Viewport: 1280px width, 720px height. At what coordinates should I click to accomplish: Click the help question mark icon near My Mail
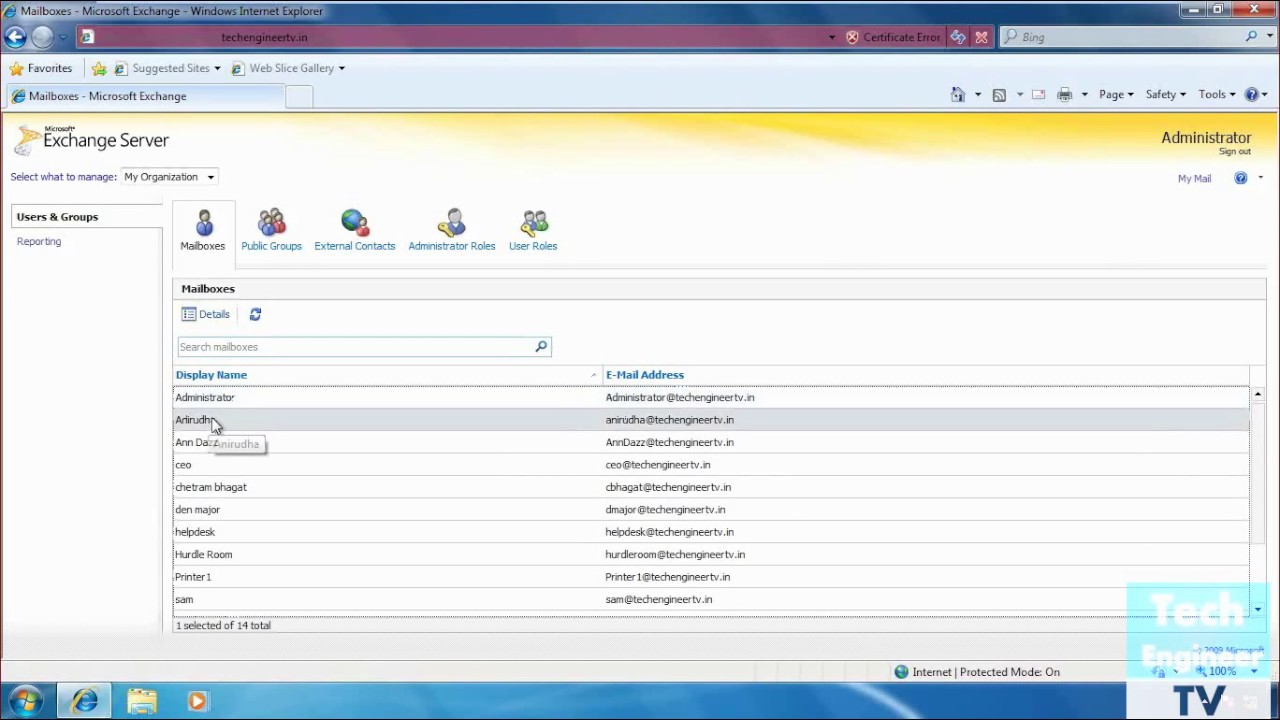click(1241, 178)
